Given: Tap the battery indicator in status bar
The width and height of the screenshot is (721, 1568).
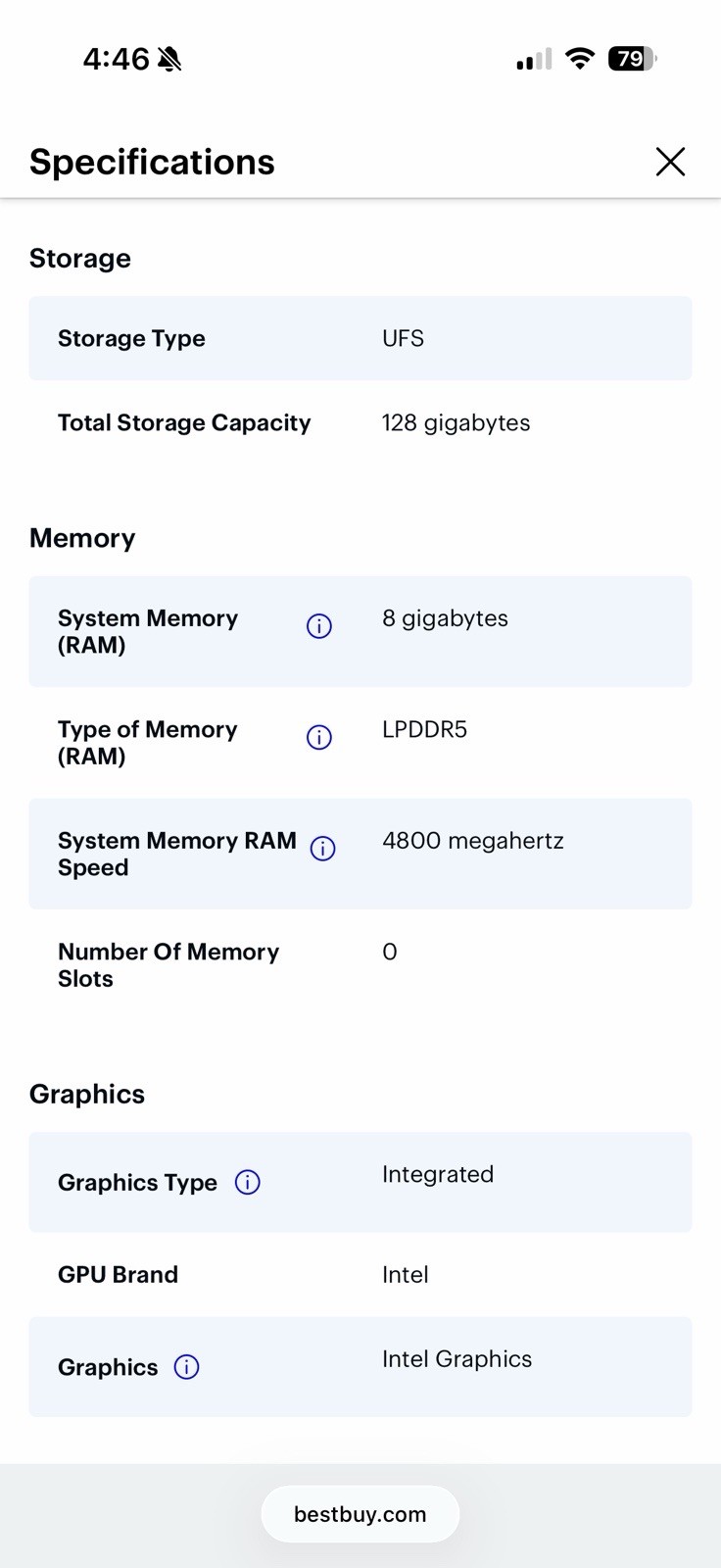Looking at the screenshot, I should click(632, 59).
